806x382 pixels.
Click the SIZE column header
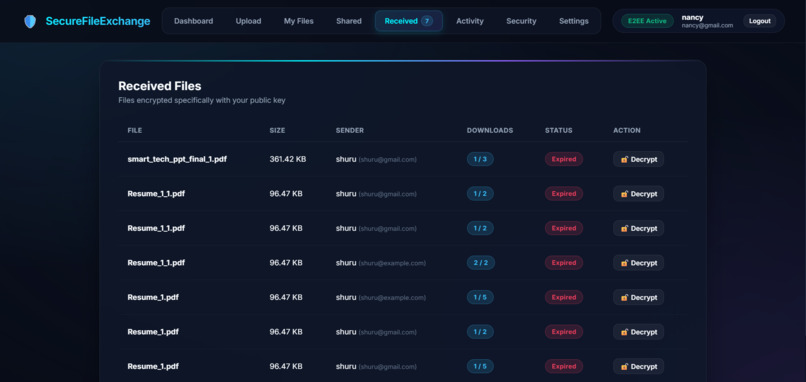coord(277,131)
